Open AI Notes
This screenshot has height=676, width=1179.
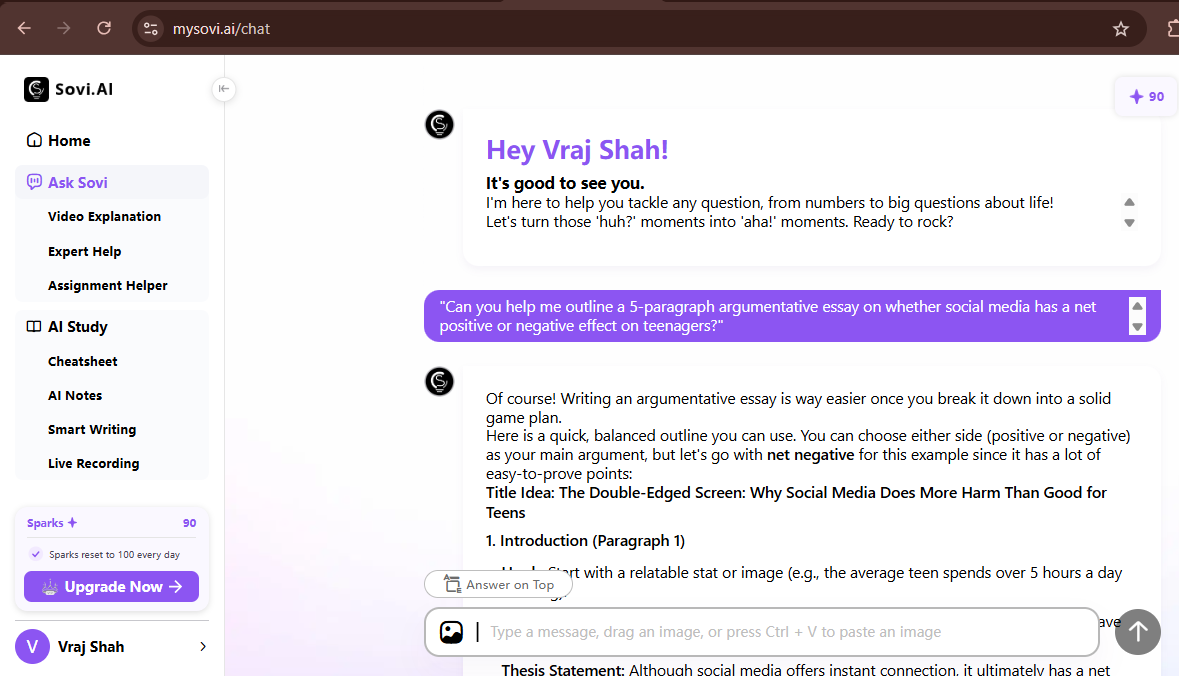[75, 396]
